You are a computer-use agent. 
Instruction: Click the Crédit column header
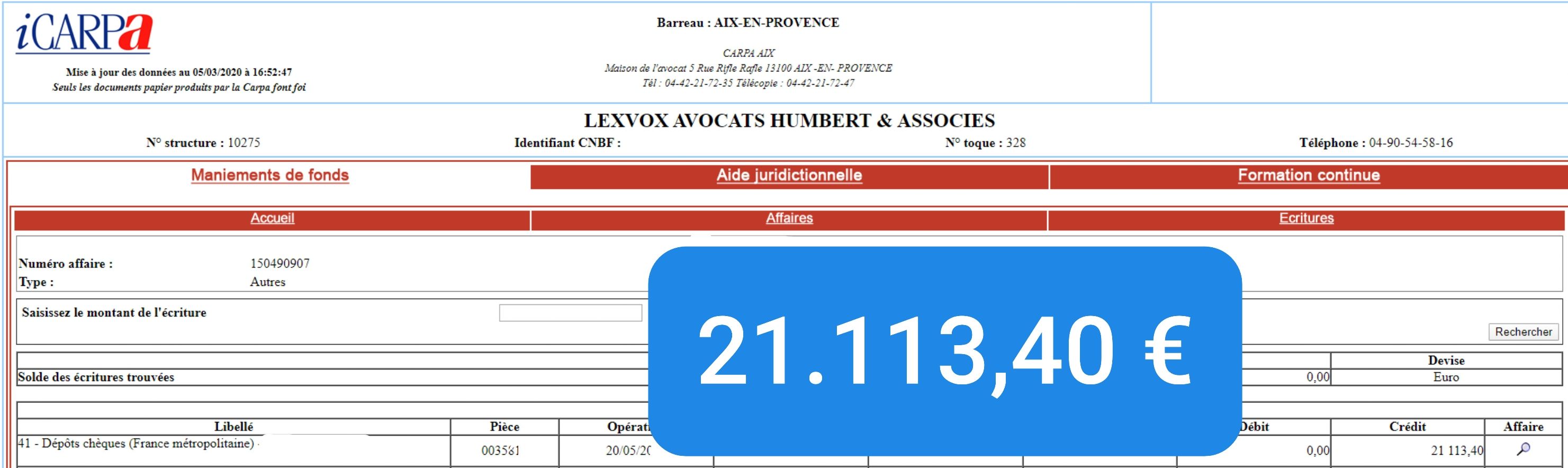[1407, 427]
